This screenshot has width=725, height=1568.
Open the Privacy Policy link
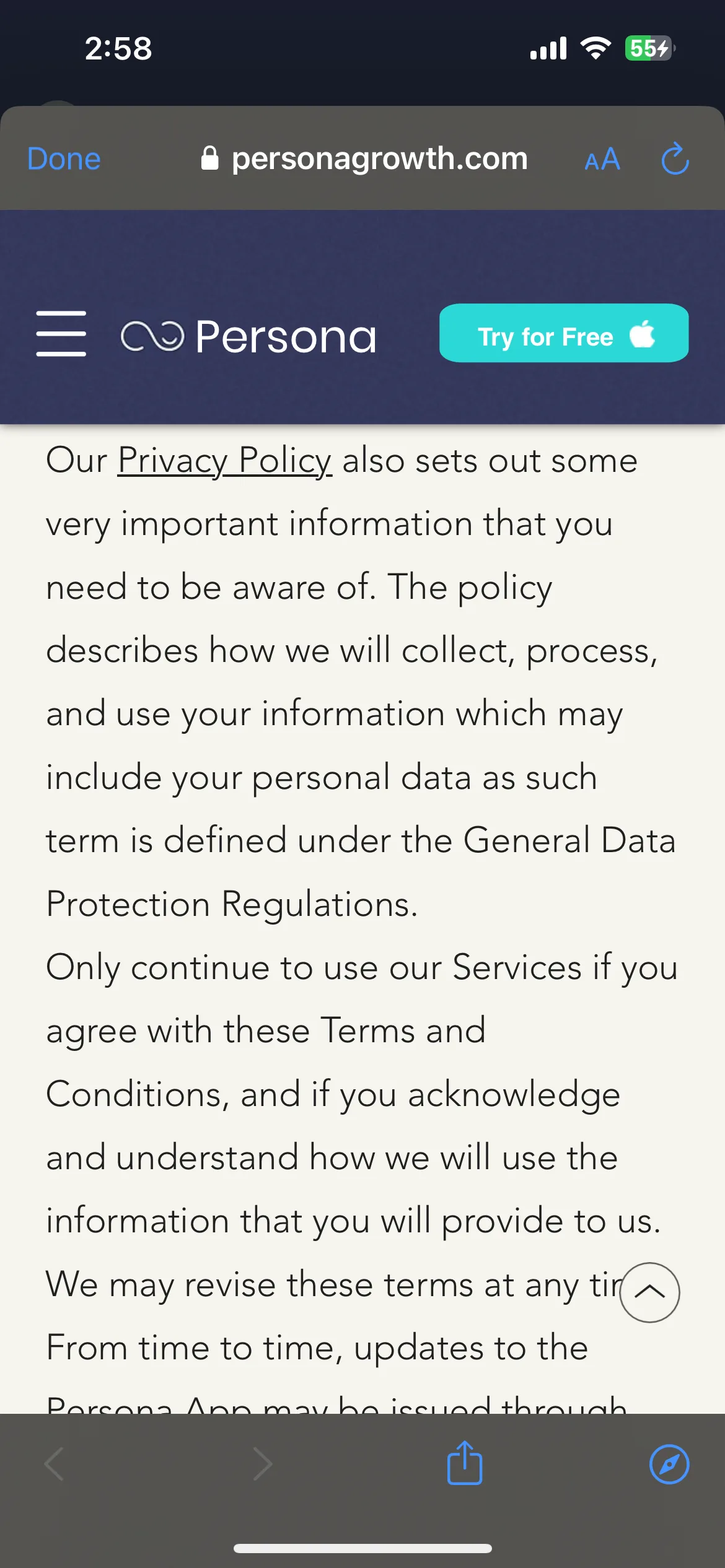[x=225, y=460]
